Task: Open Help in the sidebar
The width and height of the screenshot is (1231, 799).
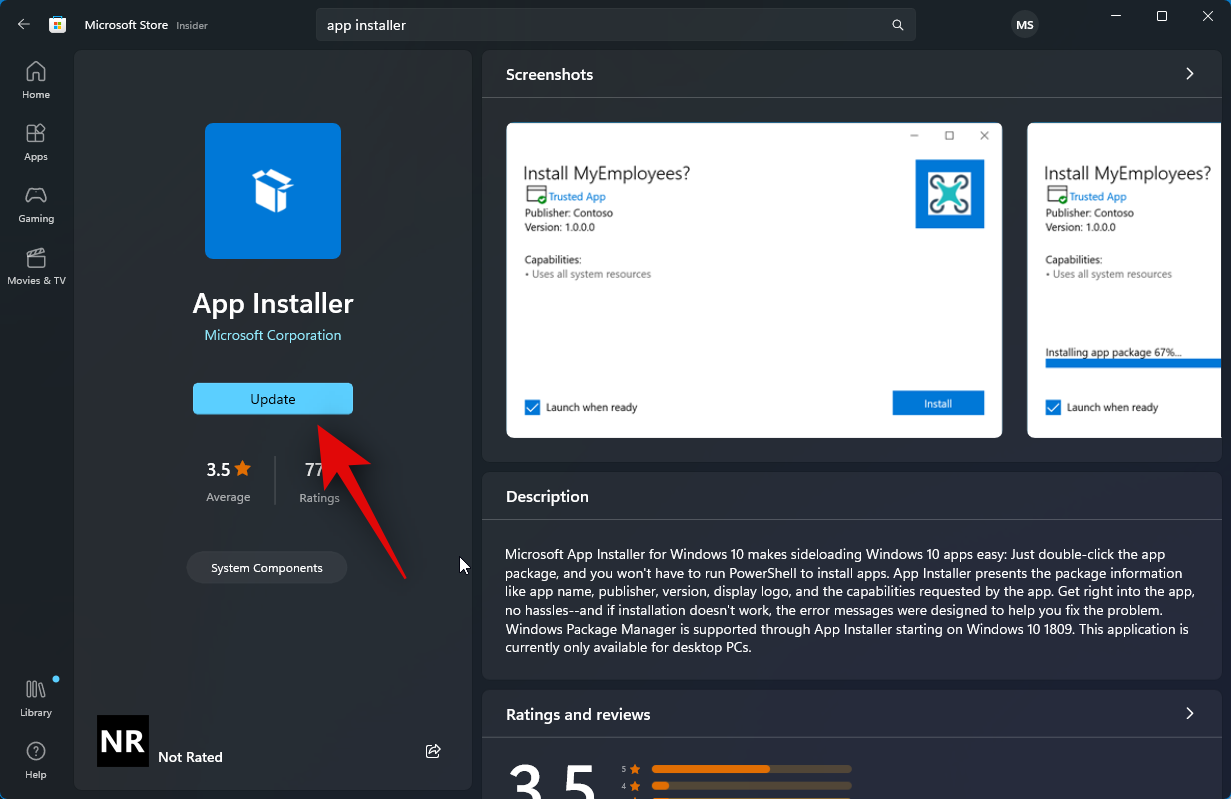Action: 36,760
